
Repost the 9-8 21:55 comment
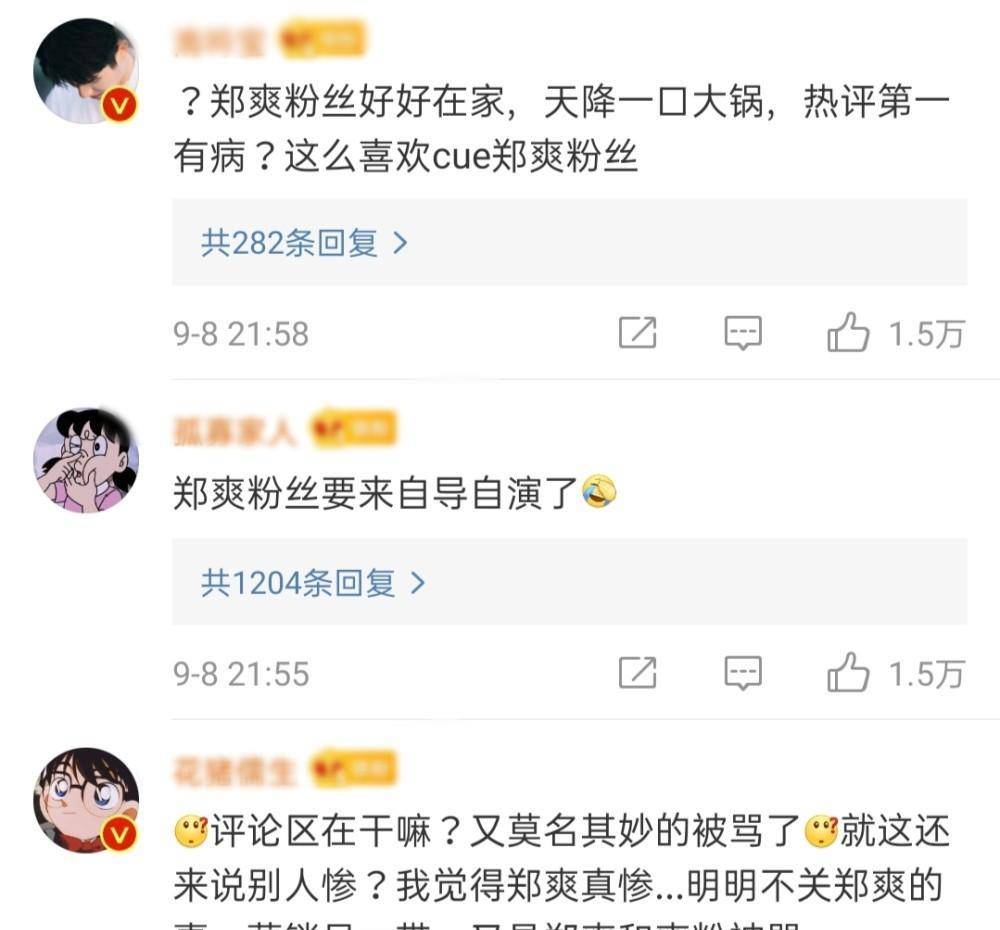tap(637, 672)
